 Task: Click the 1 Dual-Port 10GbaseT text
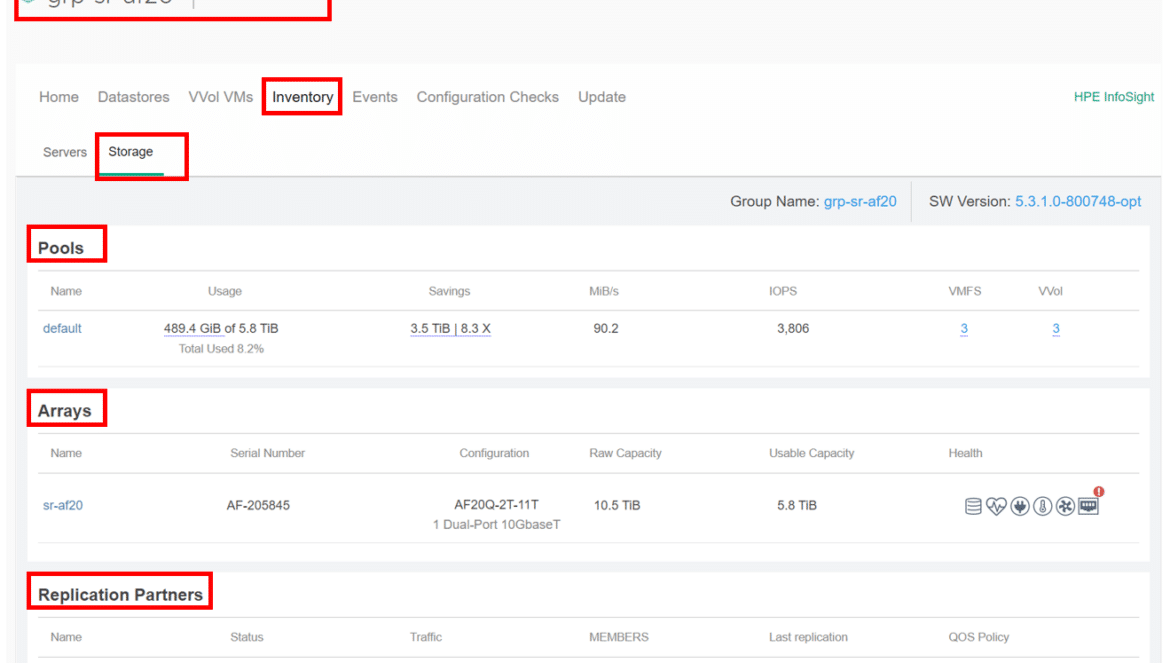496,524
